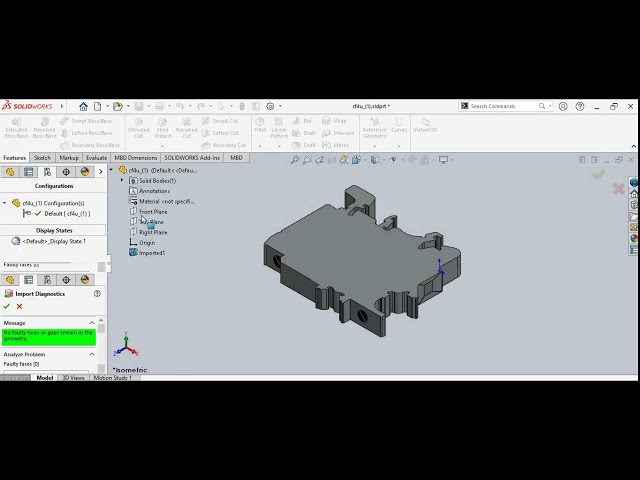Open the DisplayManager tab icon in the lower panel

click(x=85, y=280)
